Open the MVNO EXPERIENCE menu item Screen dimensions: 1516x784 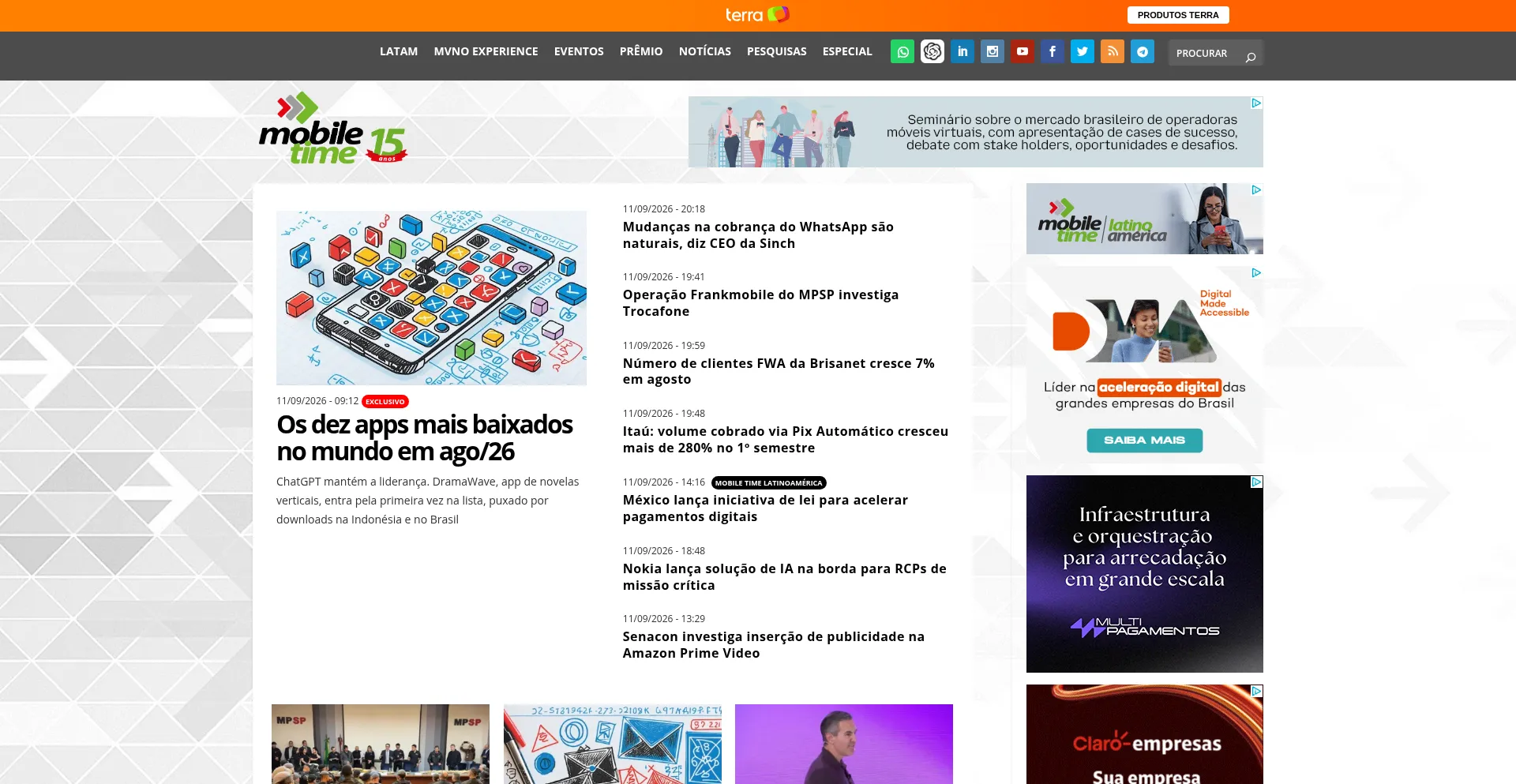pos(486,51)
